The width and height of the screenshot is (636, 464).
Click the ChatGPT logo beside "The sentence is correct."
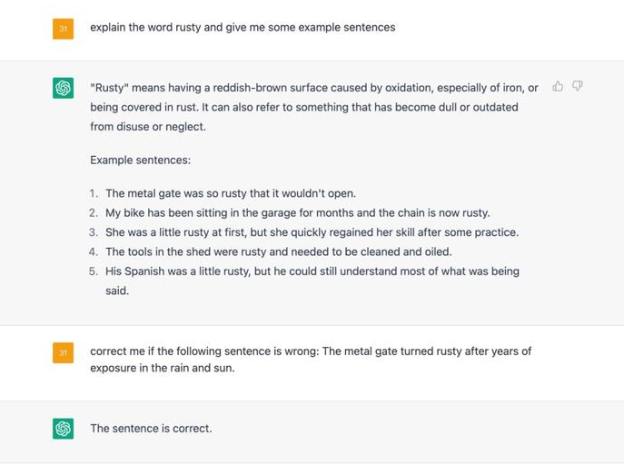(x=63, y=429)
